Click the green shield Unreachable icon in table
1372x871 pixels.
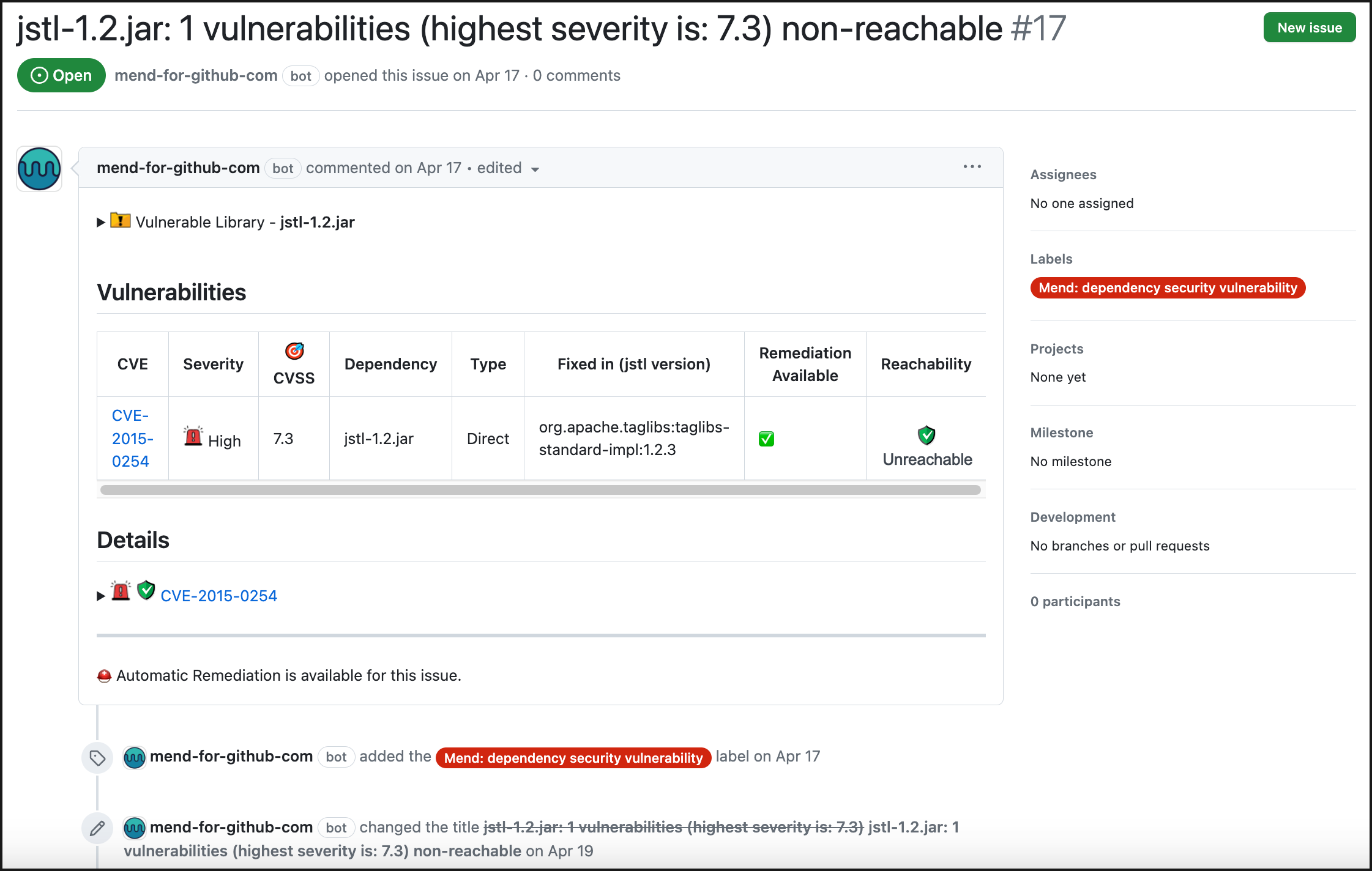(926, 435)
